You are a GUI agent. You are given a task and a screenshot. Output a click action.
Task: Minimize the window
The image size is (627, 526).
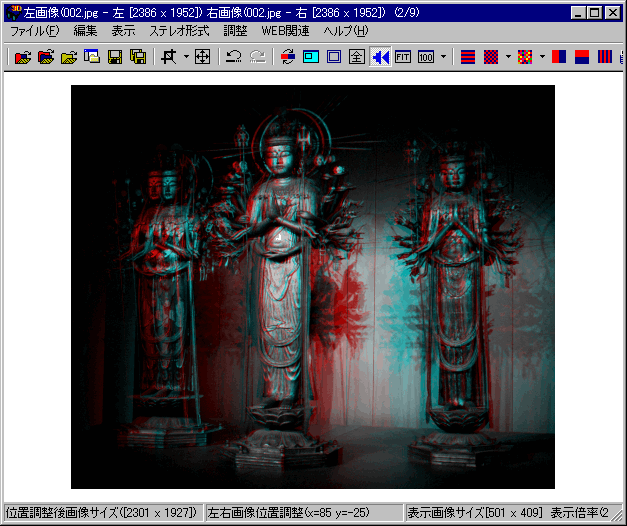pyautogui.click(x=578, y=13)
